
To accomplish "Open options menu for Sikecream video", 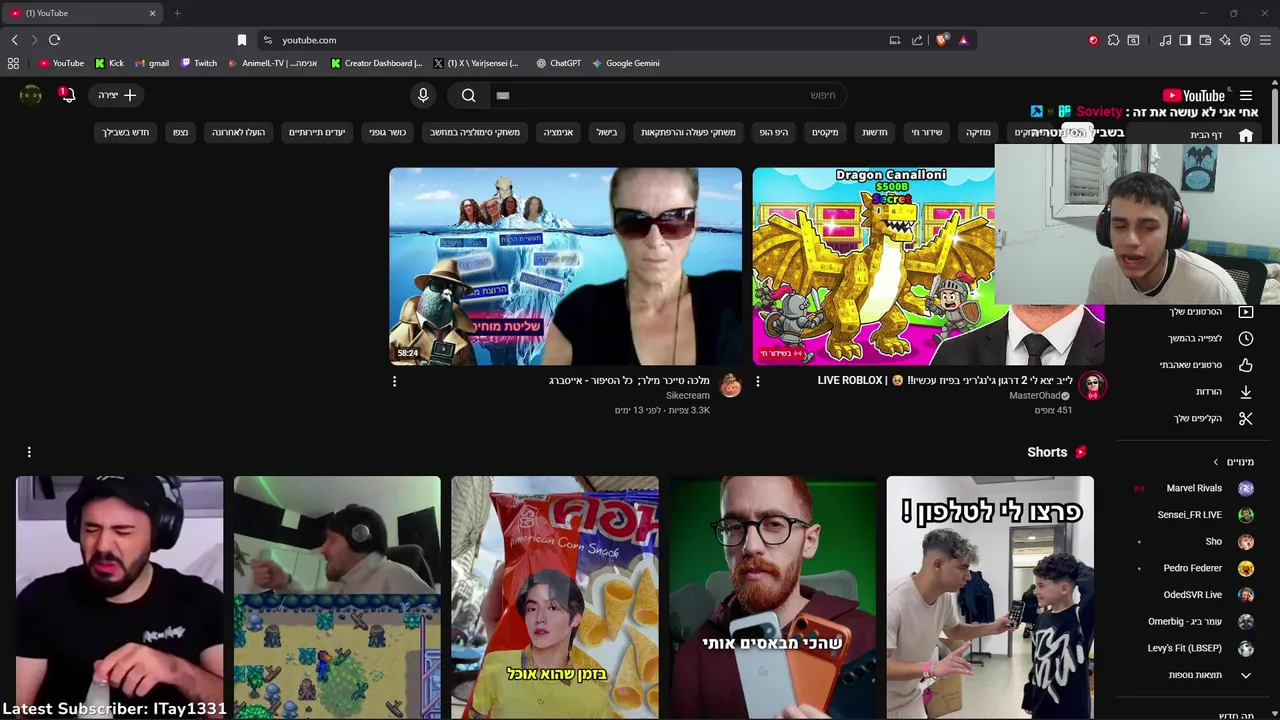I will click(x=394, y=381).
